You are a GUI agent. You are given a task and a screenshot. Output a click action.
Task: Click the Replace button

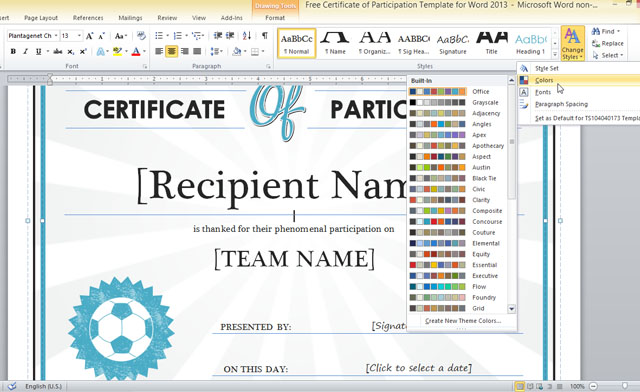point(608,43)
